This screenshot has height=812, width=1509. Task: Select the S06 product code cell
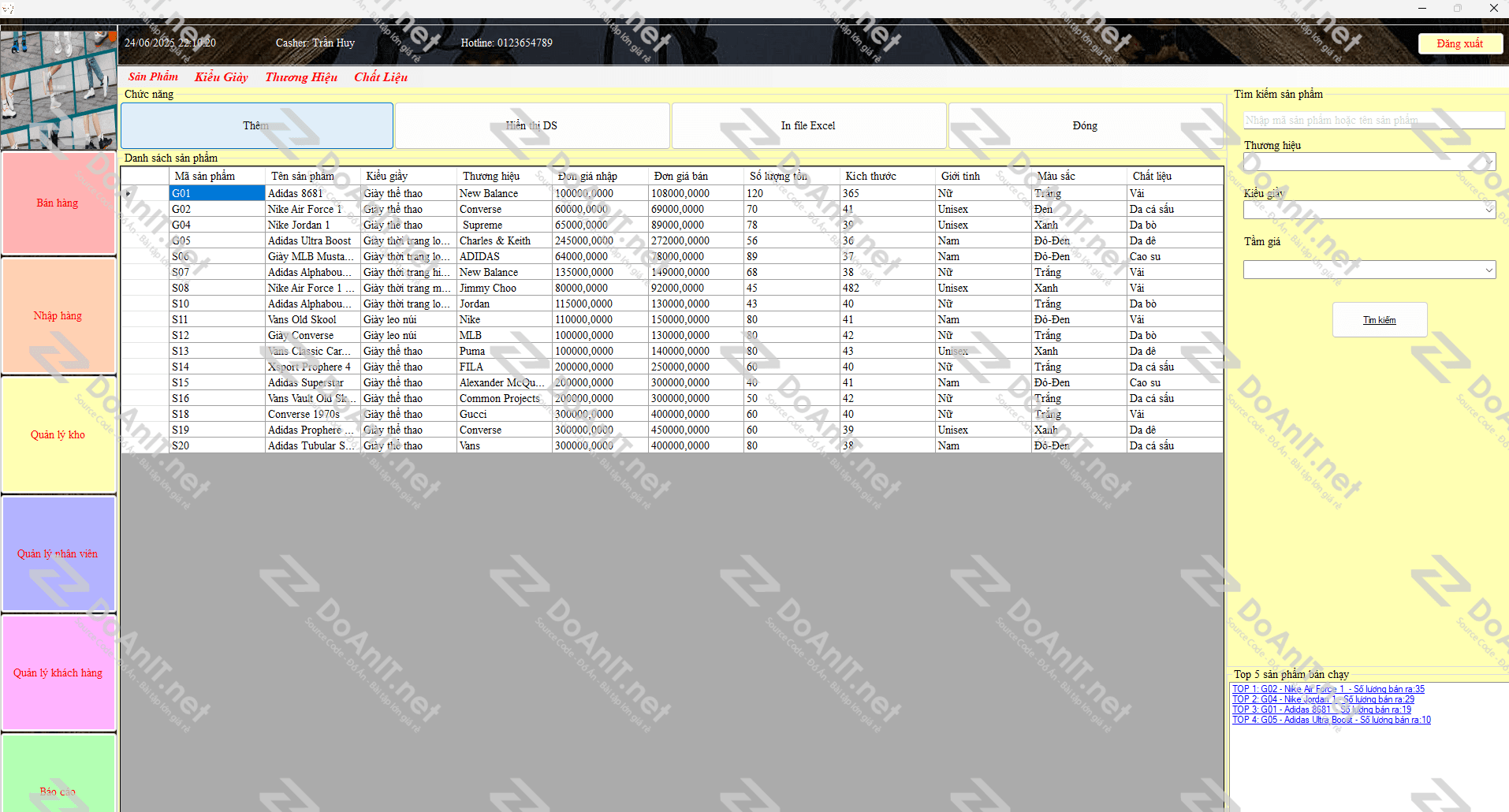218,256
